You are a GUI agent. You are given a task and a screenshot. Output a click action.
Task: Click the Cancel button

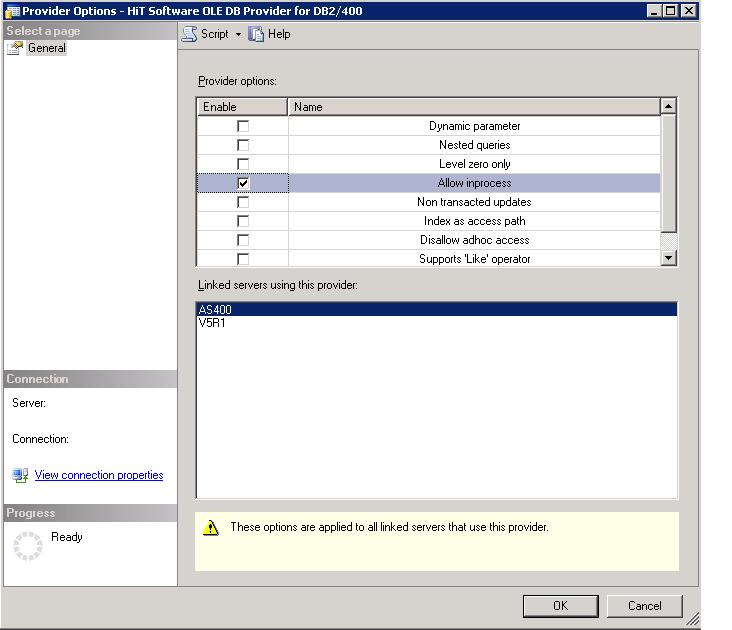point(645,606)
